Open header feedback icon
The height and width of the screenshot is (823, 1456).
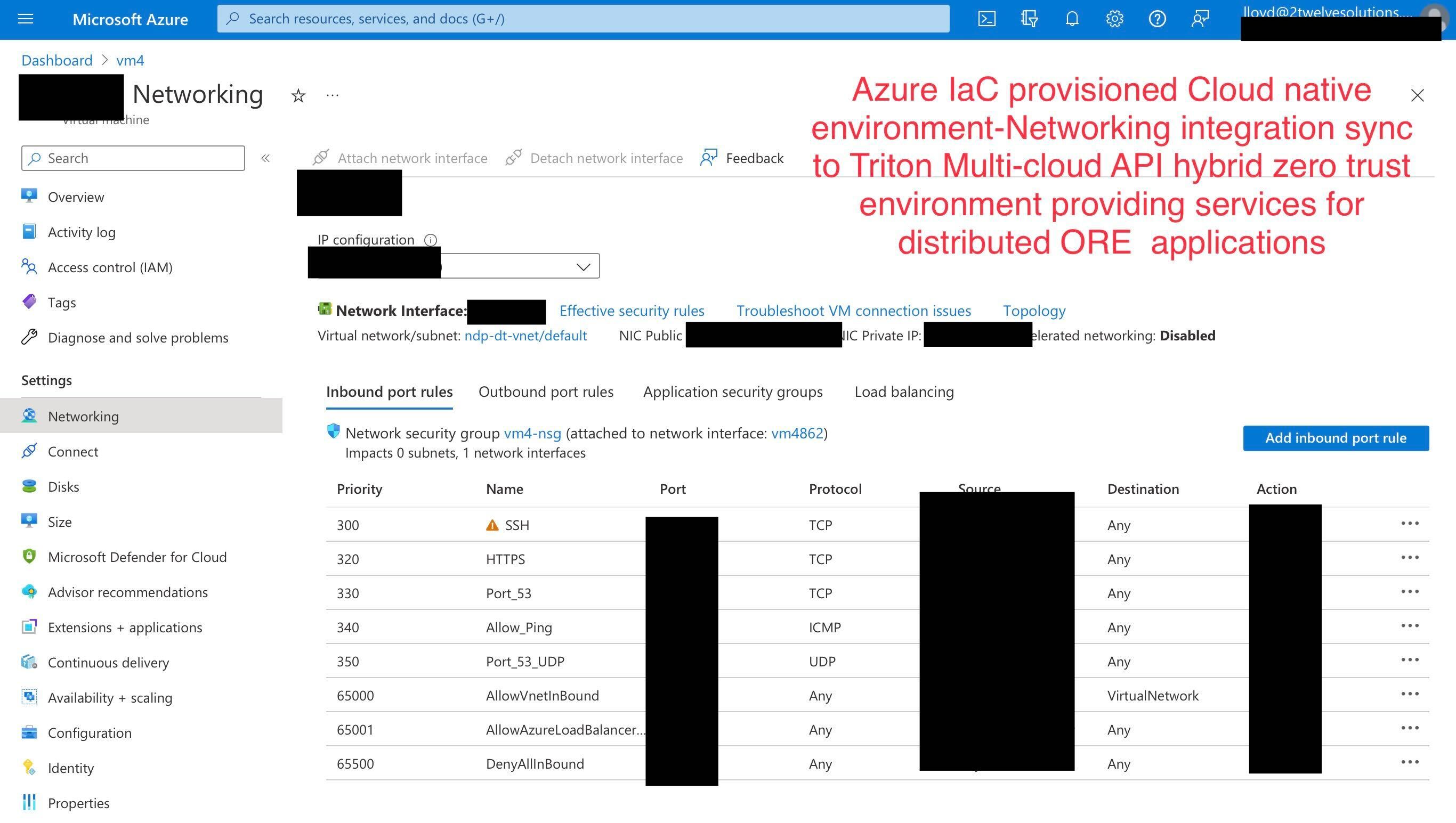click(x=1200, y=19)
